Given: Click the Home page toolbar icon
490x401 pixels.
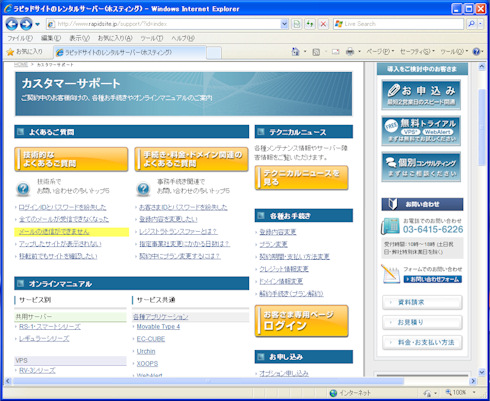Looking at the screenshot, I should click(295, 52).
